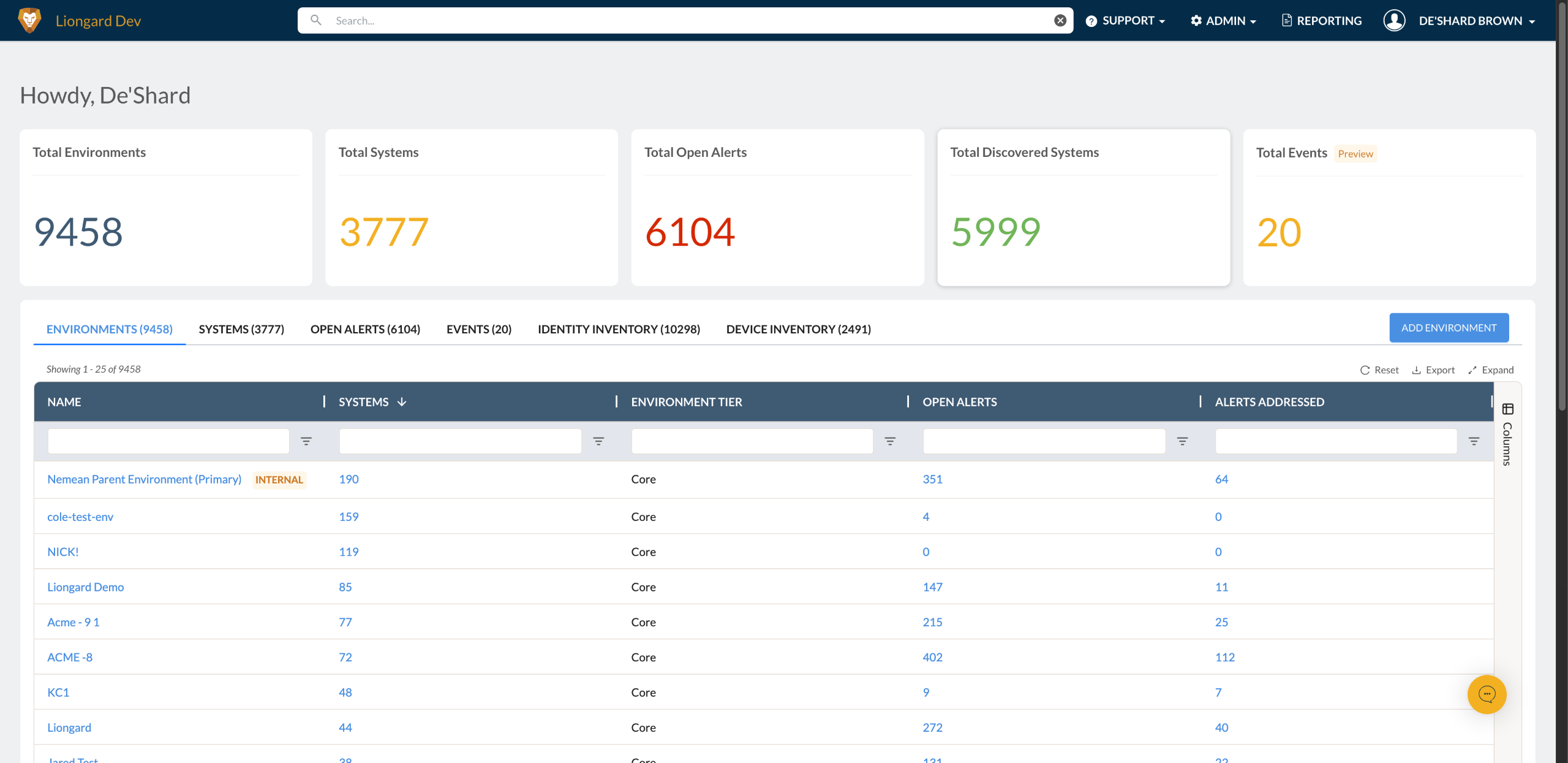The image size is (1568, 763).
Task: Expand the Support dropdown menu
Action: click(1125, 21)
